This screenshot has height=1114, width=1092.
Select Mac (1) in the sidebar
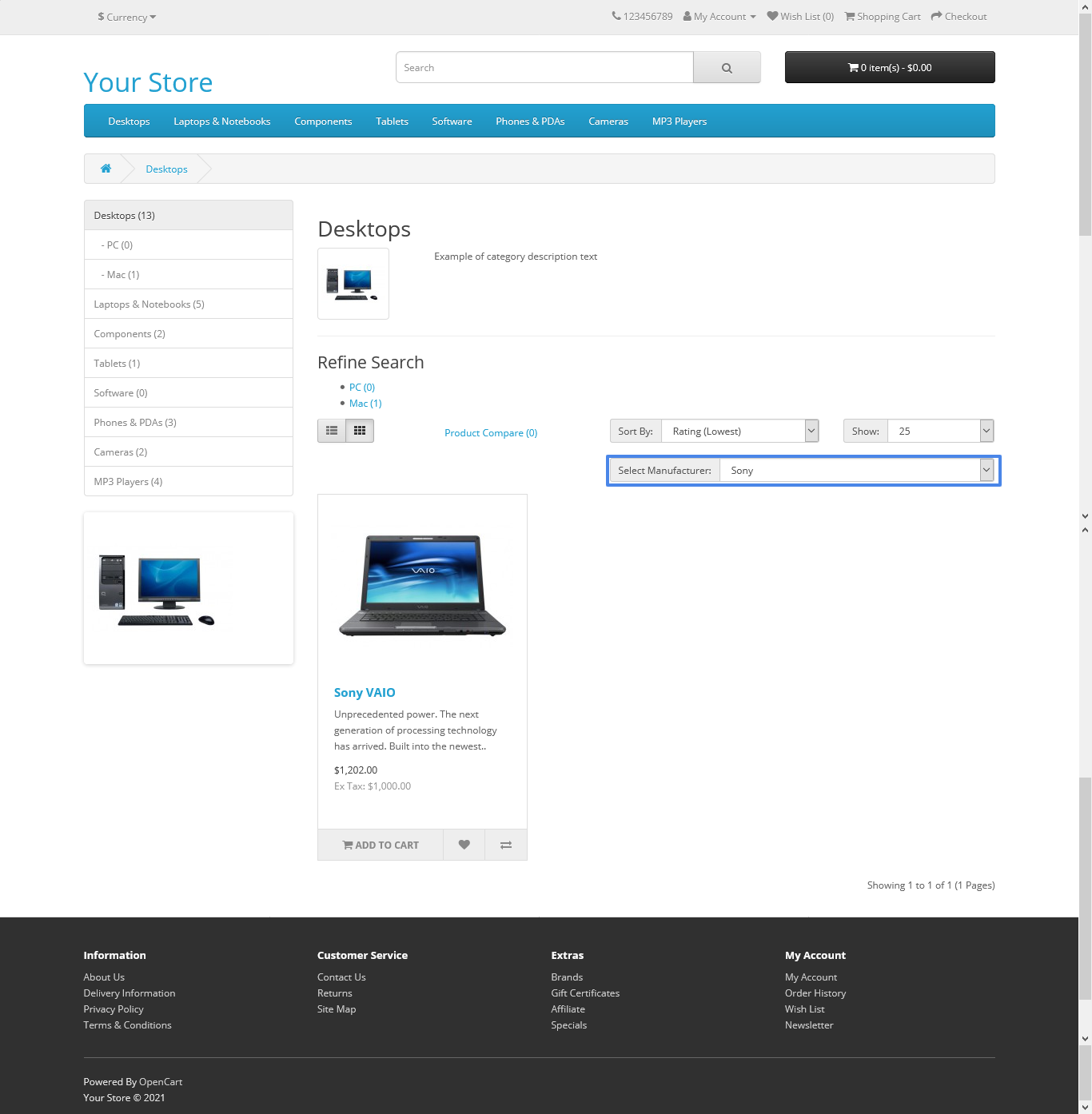(x=189, y=275)
